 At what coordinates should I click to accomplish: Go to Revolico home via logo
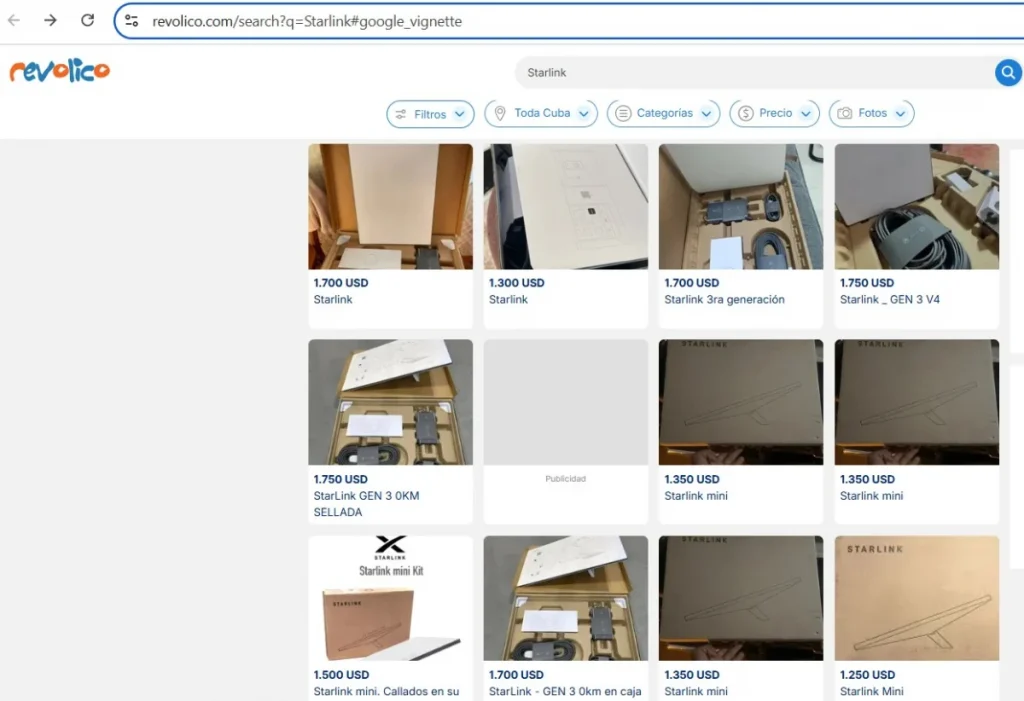pos(59,71)
